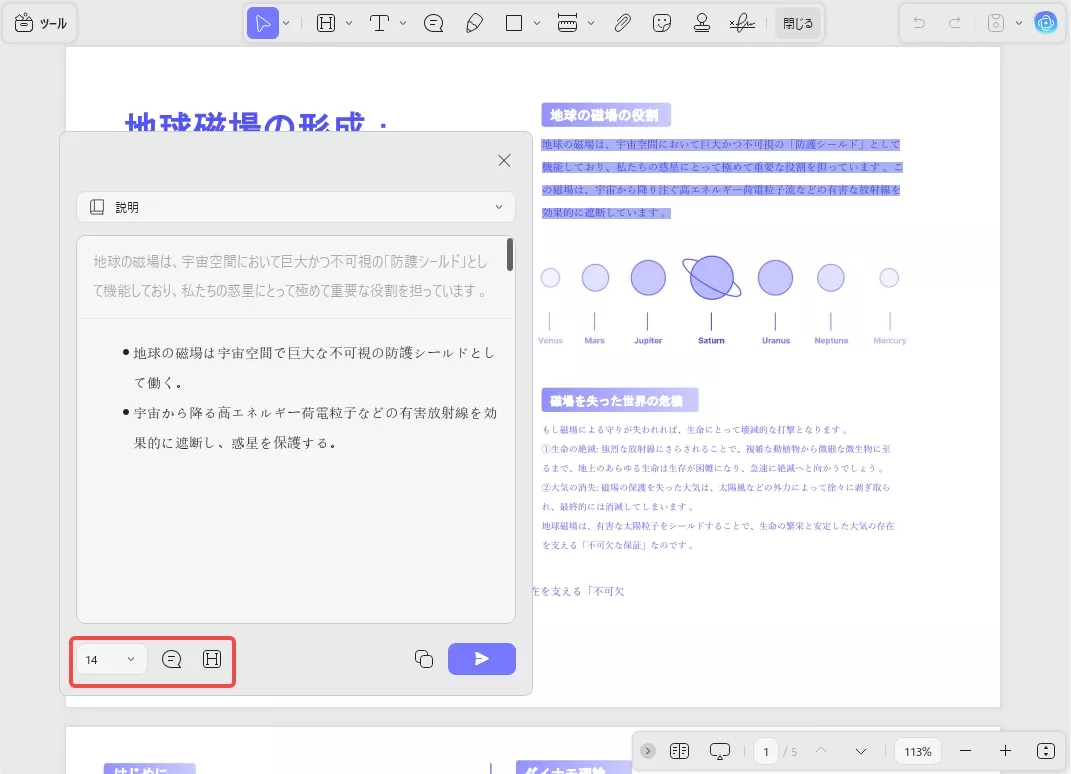The width and height of the screenshot is (1071, 774).
Task: Expand the bottom navigation bar chevron
Action: click(647, 750)
